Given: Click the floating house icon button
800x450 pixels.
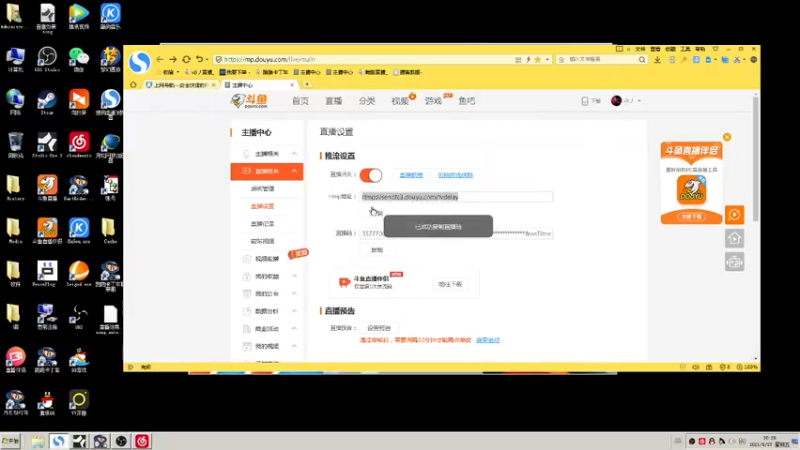Looking at the screenshot, I should 734,238.
